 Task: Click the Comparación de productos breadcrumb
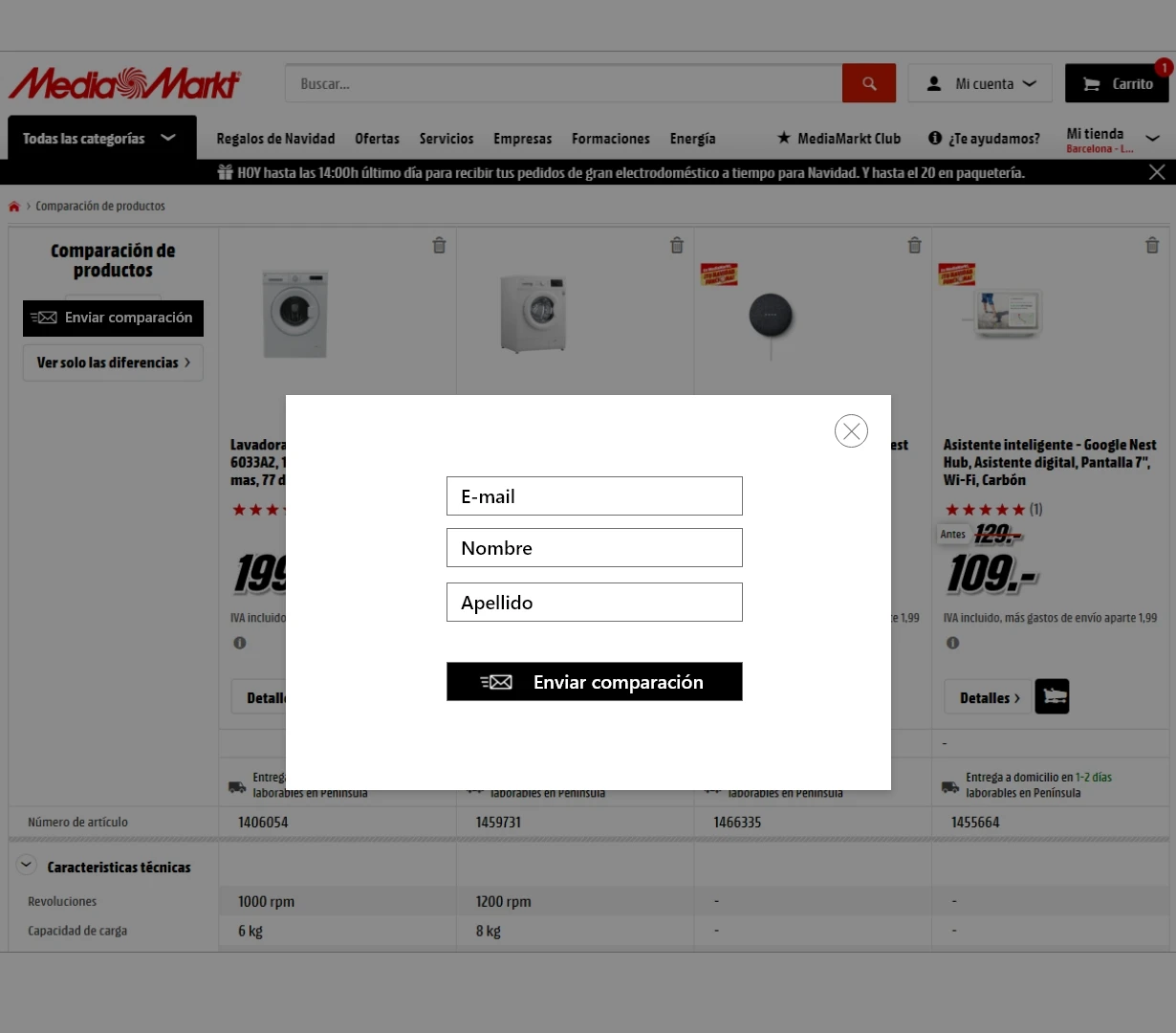point(100,206)
